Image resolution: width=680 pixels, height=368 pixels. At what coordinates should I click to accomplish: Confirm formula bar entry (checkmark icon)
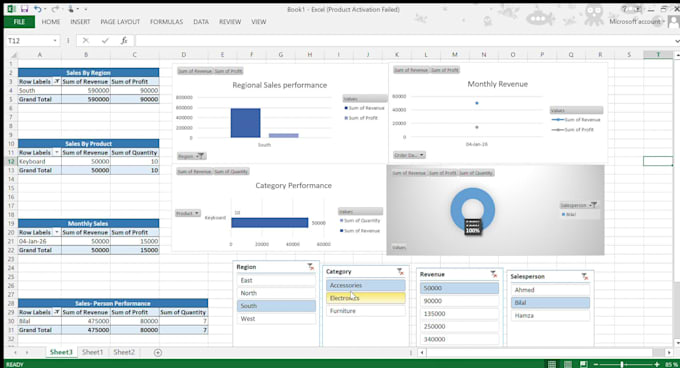pyautogui.click(x=105, y=40)
